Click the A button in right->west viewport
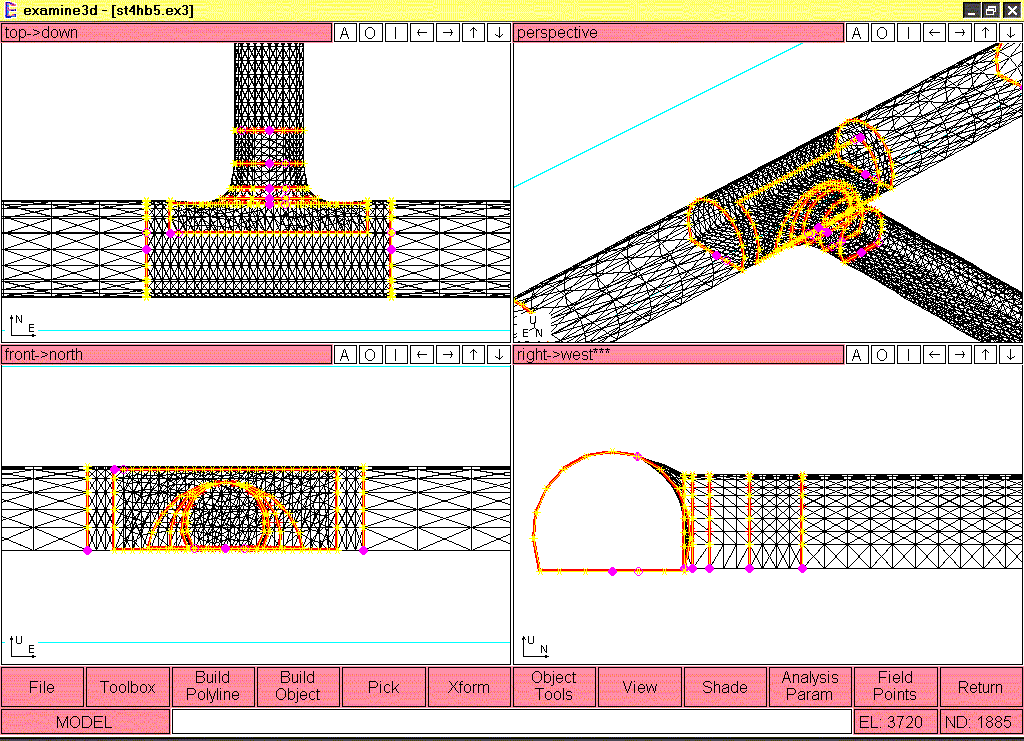Screen dimensions: 1024x741 856,355
